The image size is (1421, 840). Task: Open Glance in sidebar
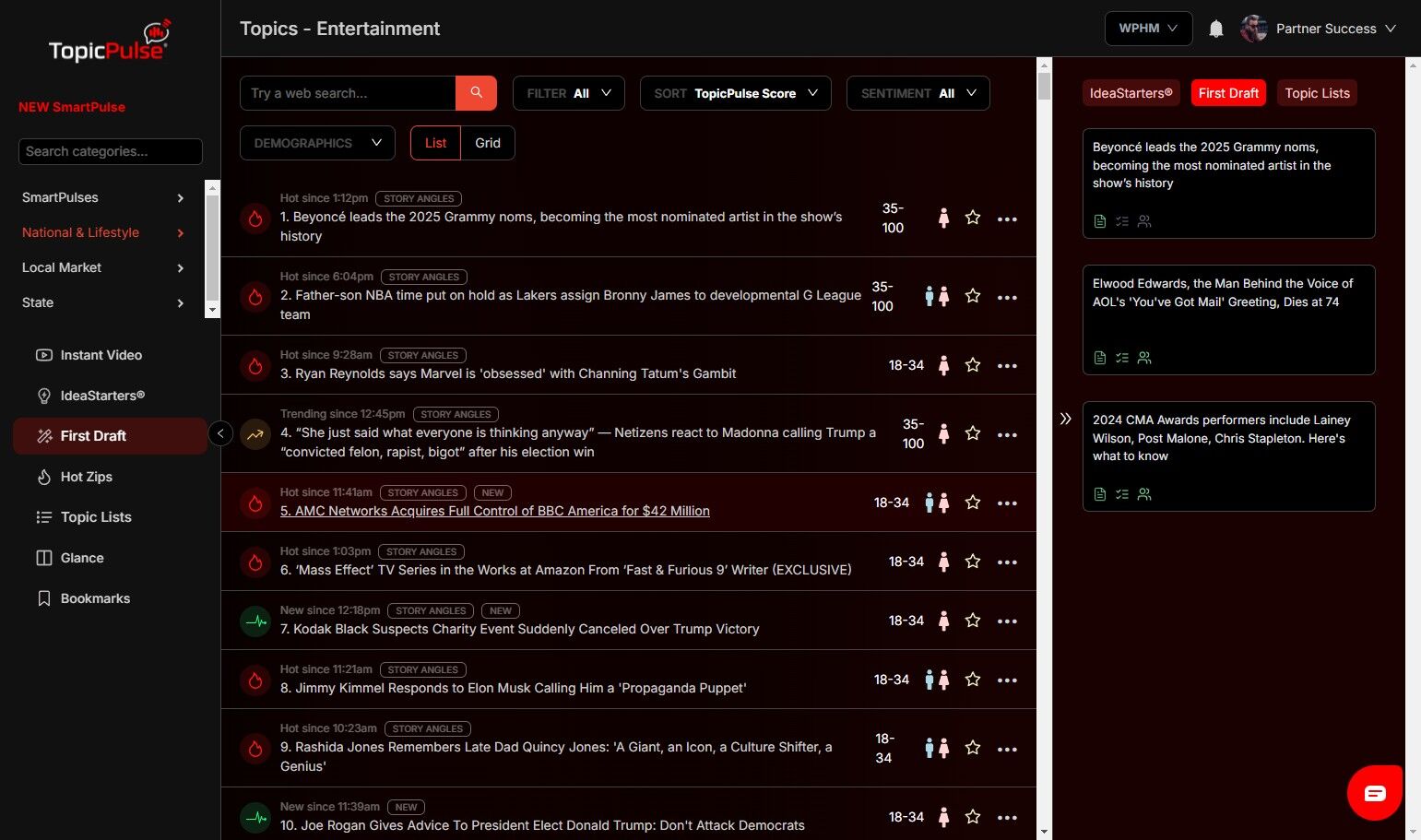[110, 558]
